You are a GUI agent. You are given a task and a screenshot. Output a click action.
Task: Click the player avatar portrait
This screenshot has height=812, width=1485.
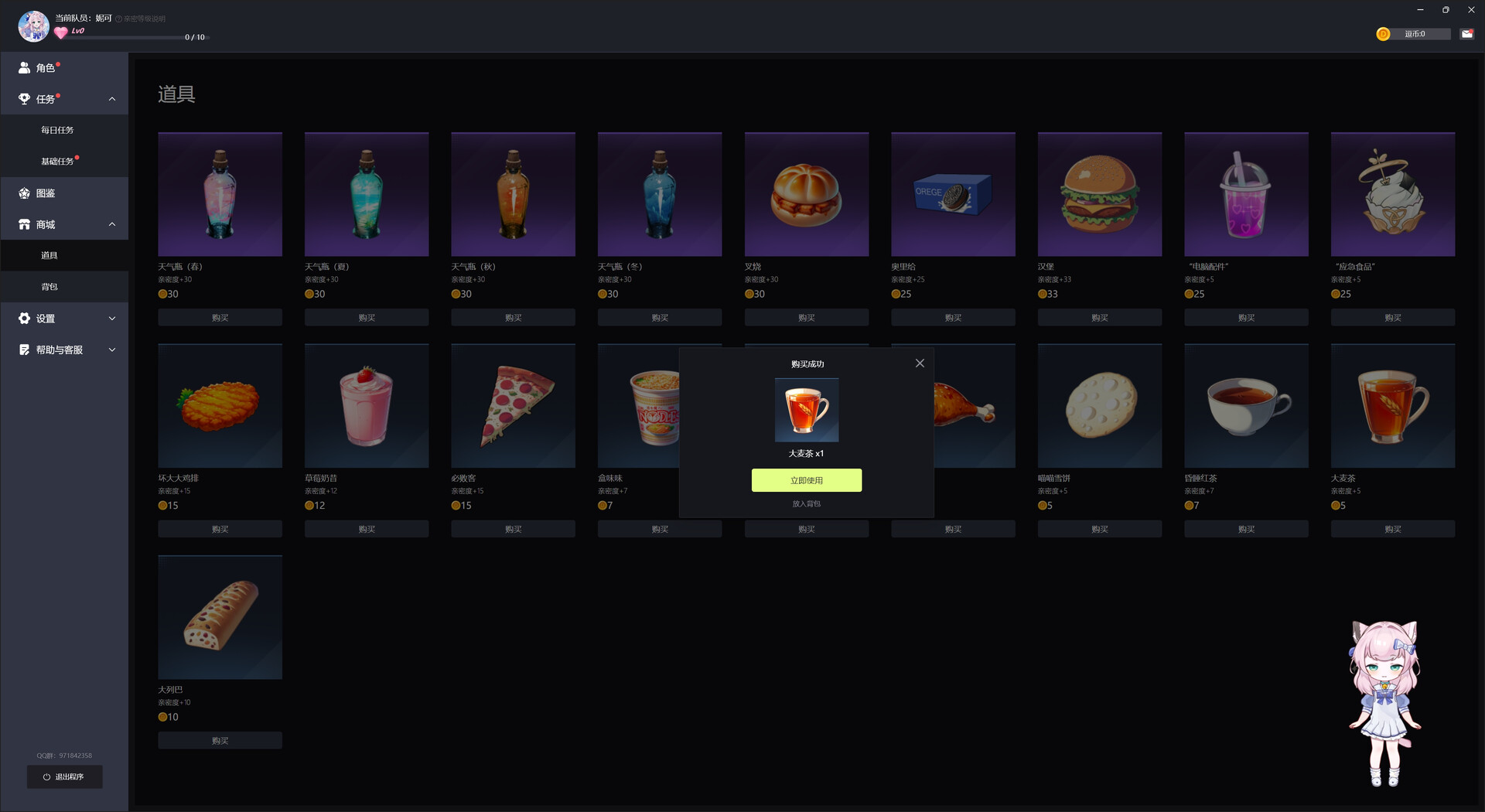click(34, 26)
